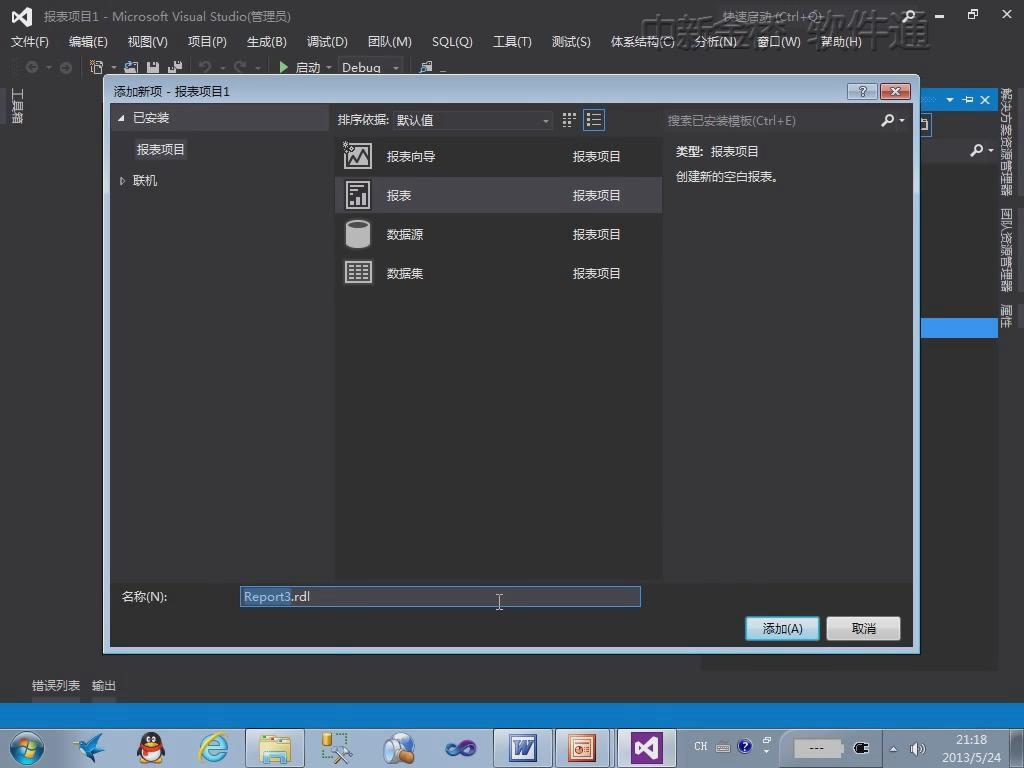Click the Quick Launch search icon

coord(908,16)
